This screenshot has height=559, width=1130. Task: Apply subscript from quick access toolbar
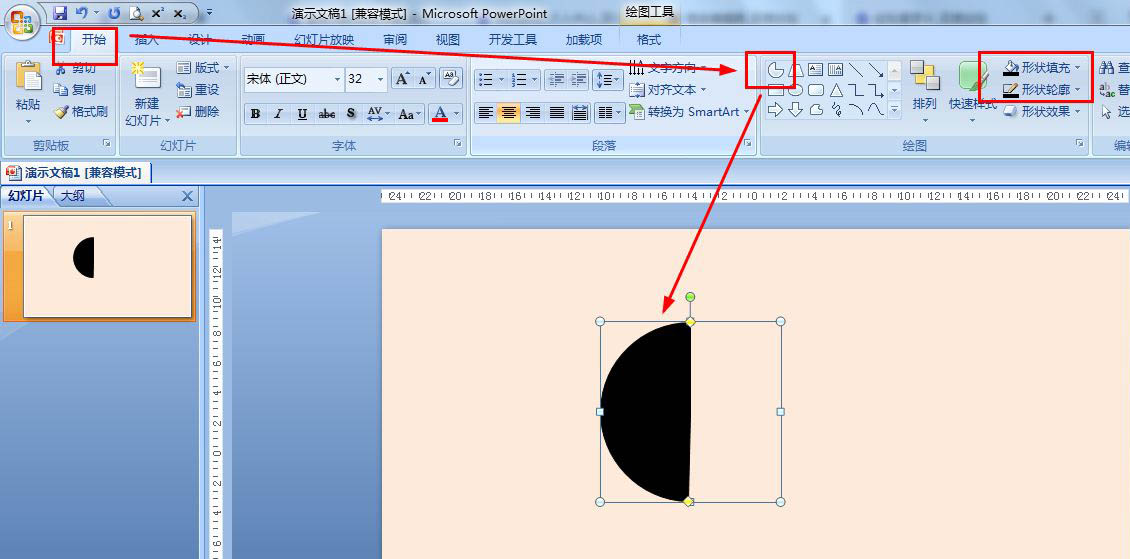coord(180,13)
